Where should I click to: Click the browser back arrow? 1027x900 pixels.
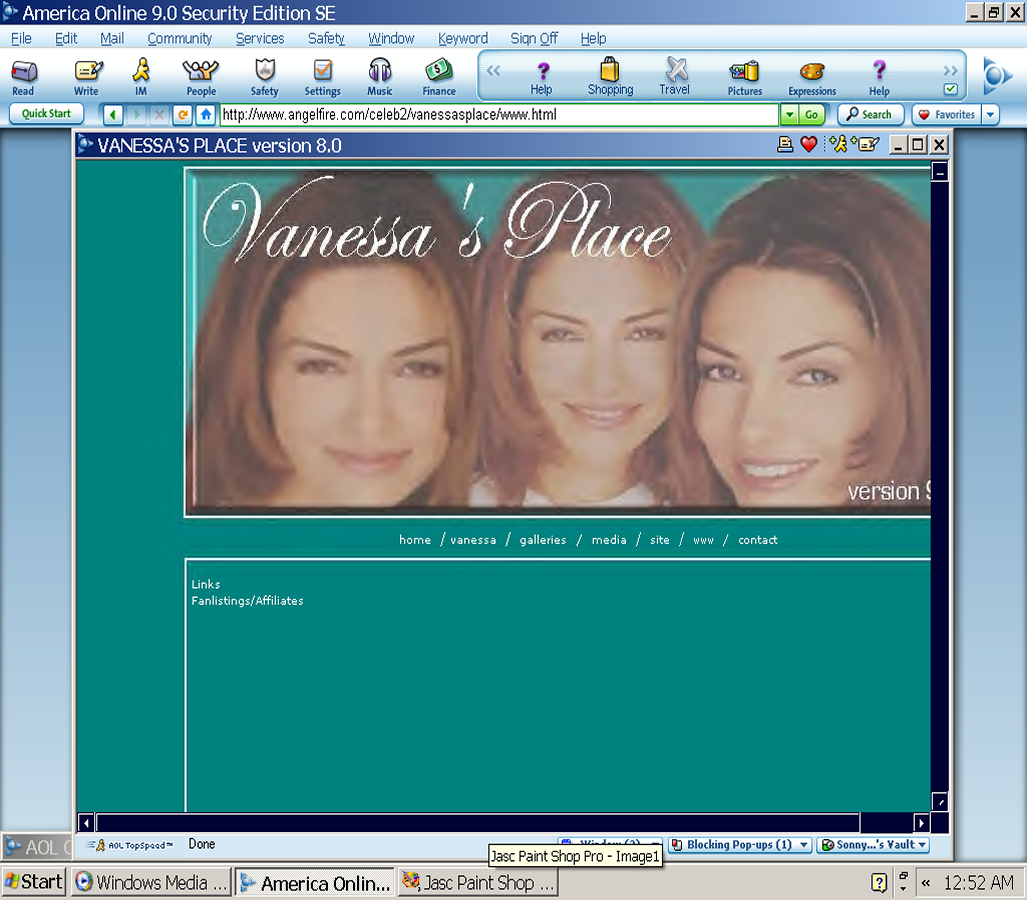pyautogui.click(x=113, y=115)
